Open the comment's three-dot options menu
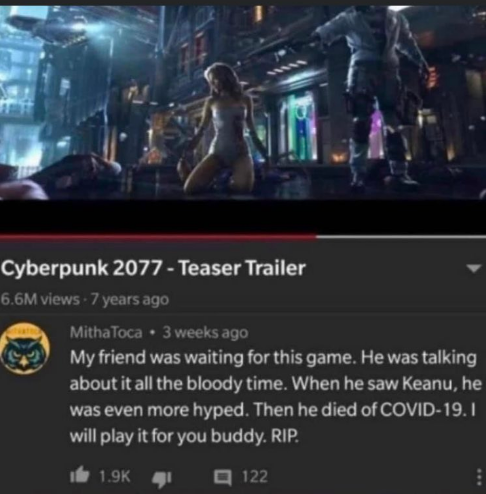Viewport: 486px width, 494px height. click(x=479, y=477)
